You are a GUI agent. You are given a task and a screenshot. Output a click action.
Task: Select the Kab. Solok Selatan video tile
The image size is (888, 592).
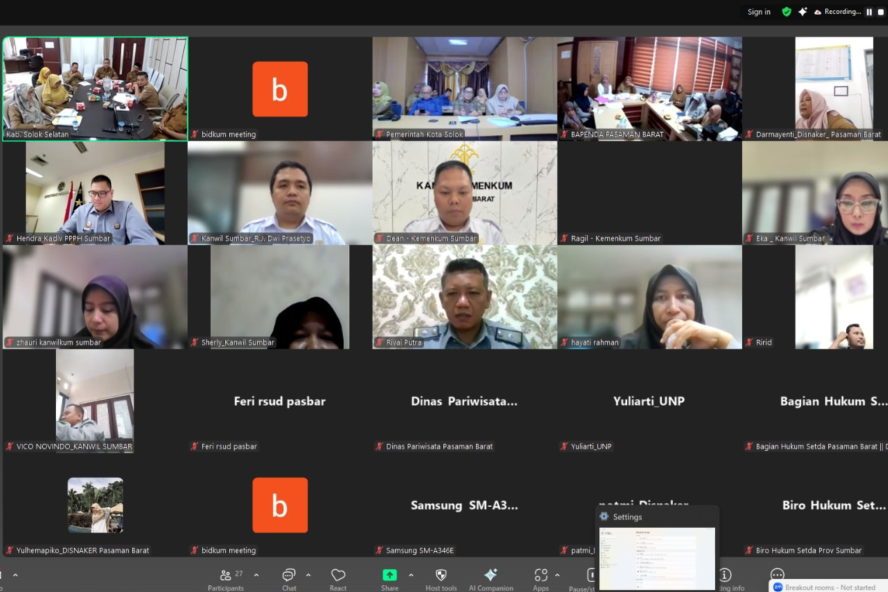pyautogui.click(x=95, y=88)
